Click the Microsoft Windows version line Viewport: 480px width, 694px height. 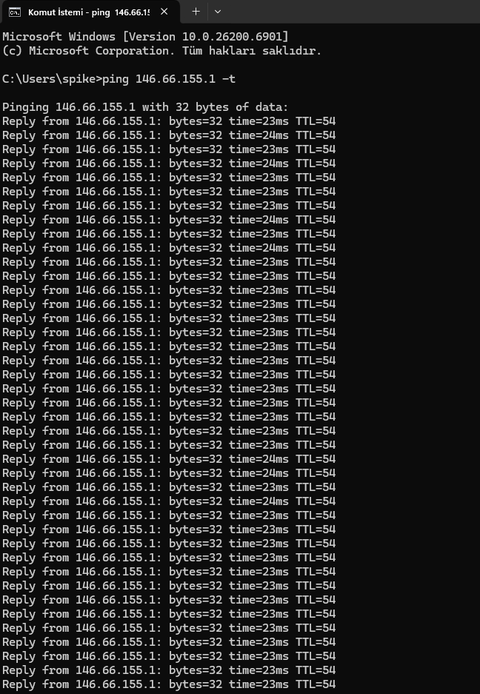[145, 37]
